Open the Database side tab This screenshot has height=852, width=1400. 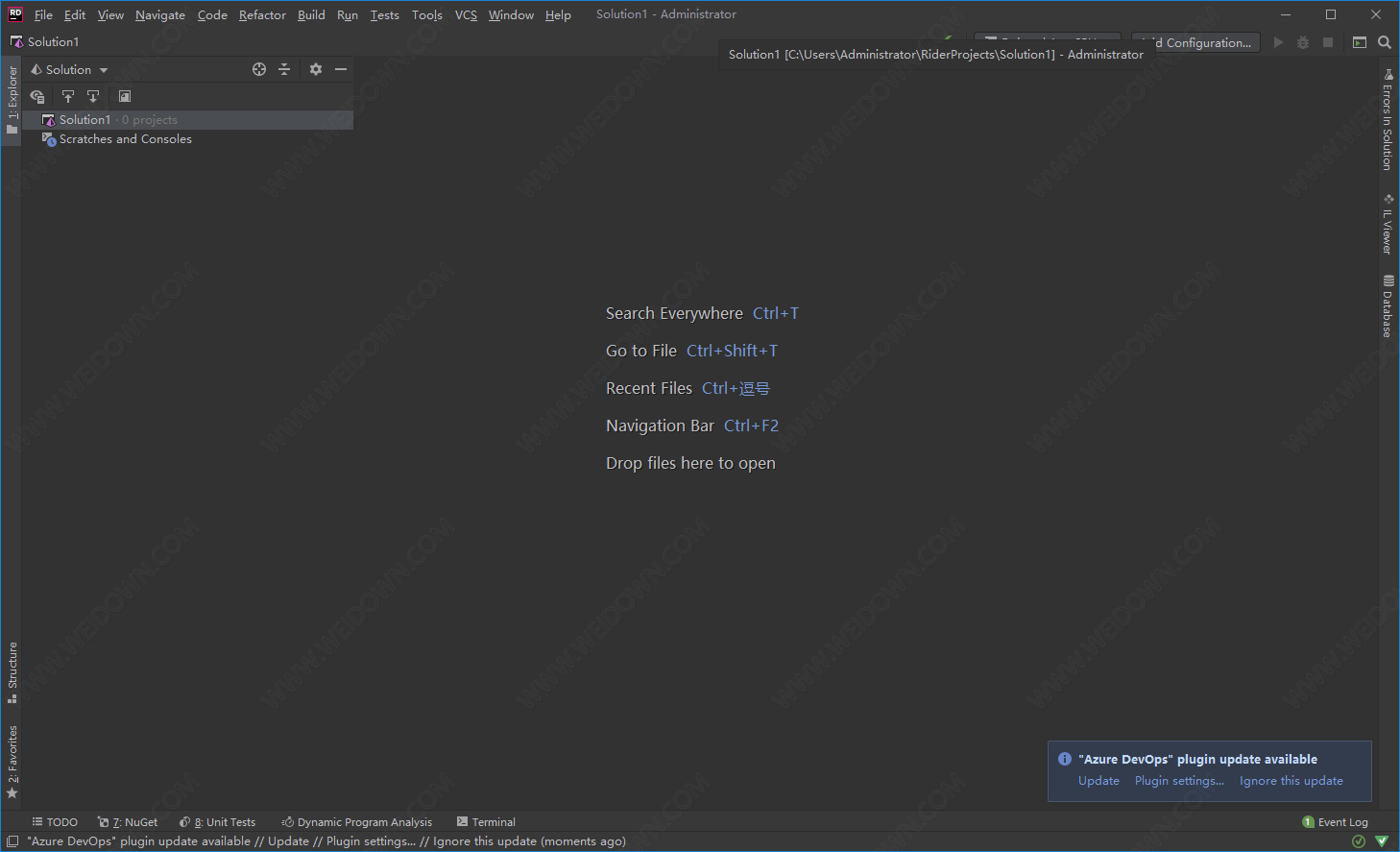pyautogui.click(x=1388, y=305)
